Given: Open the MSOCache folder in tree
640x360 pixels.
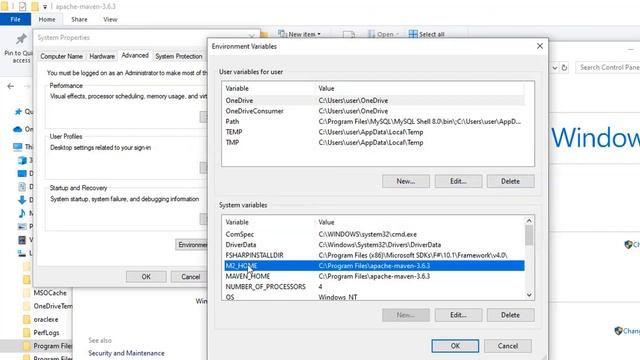Looking at the screenshot, I should [50, 293].
